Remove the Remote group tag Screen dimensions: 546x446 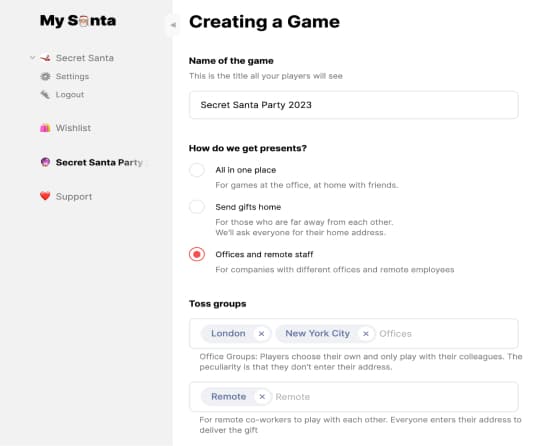click(x=262, y=397)
